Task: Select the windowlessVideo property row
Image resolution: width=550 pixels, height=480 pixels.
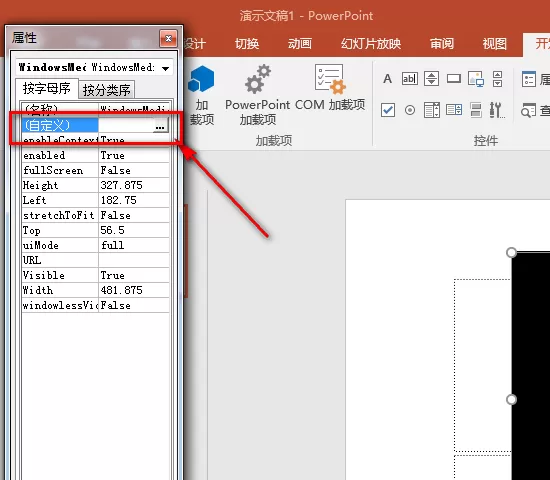Action: point(95,306)
